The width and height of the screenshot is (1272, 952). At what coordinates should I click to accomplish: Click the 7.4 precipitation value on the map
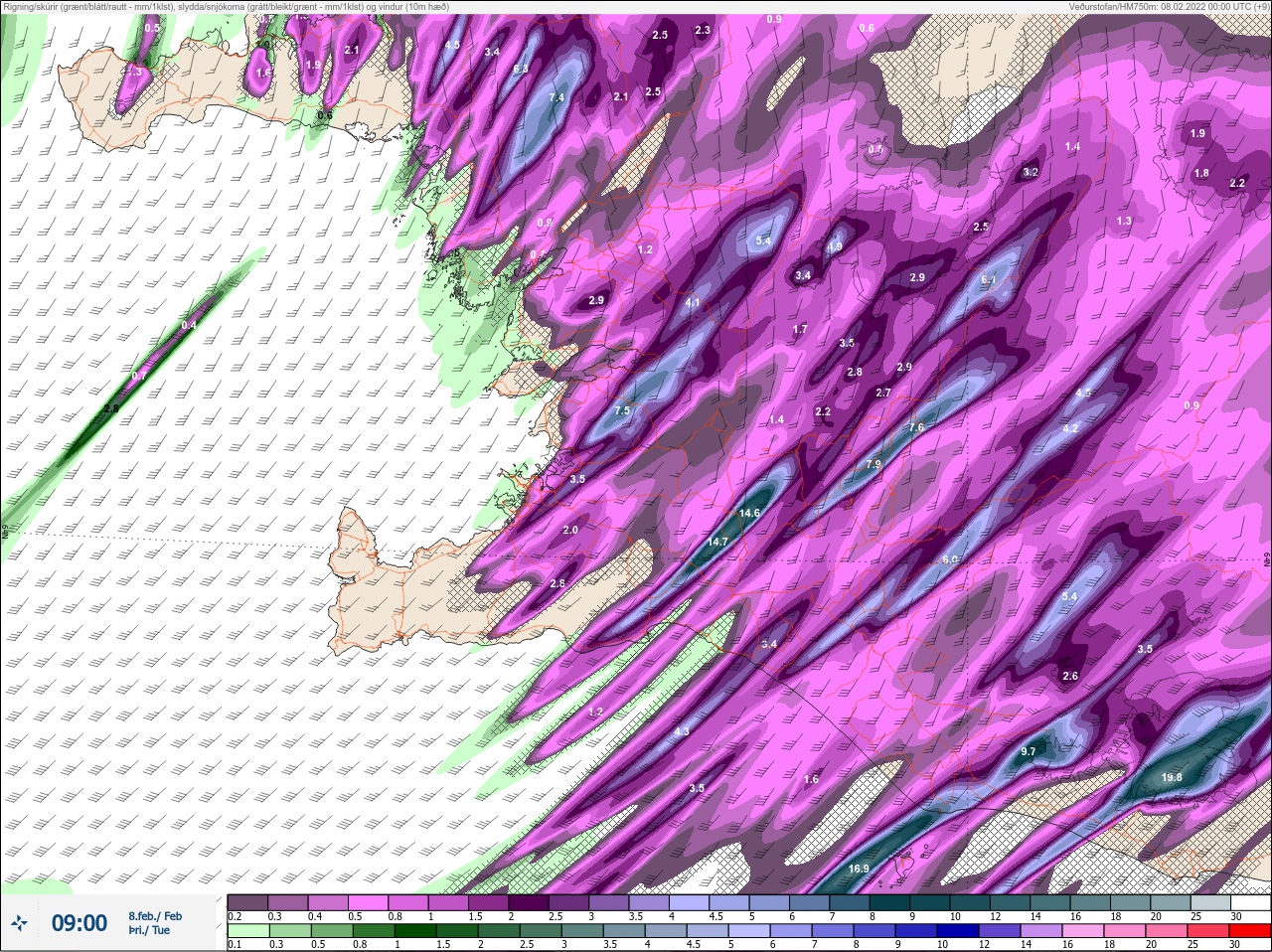(x=556, y=97)
